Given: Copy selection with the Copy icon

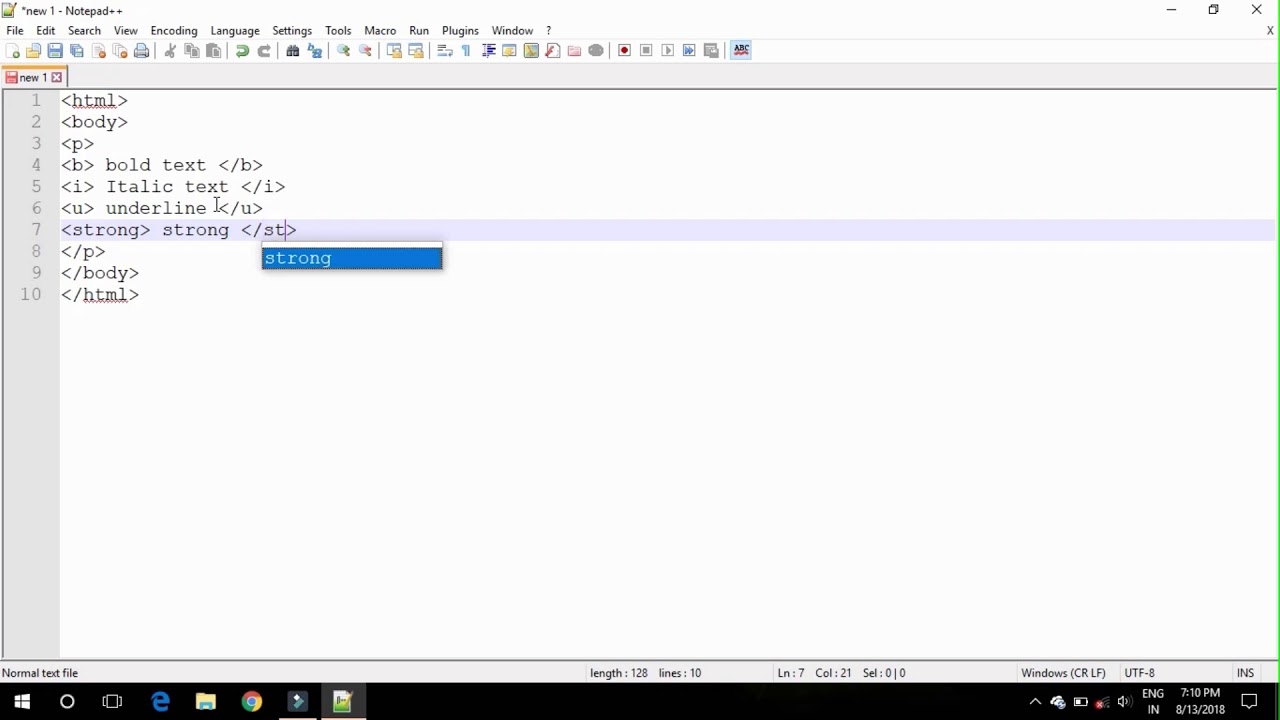Looking at the screenshot, I should tap(192, 51).
